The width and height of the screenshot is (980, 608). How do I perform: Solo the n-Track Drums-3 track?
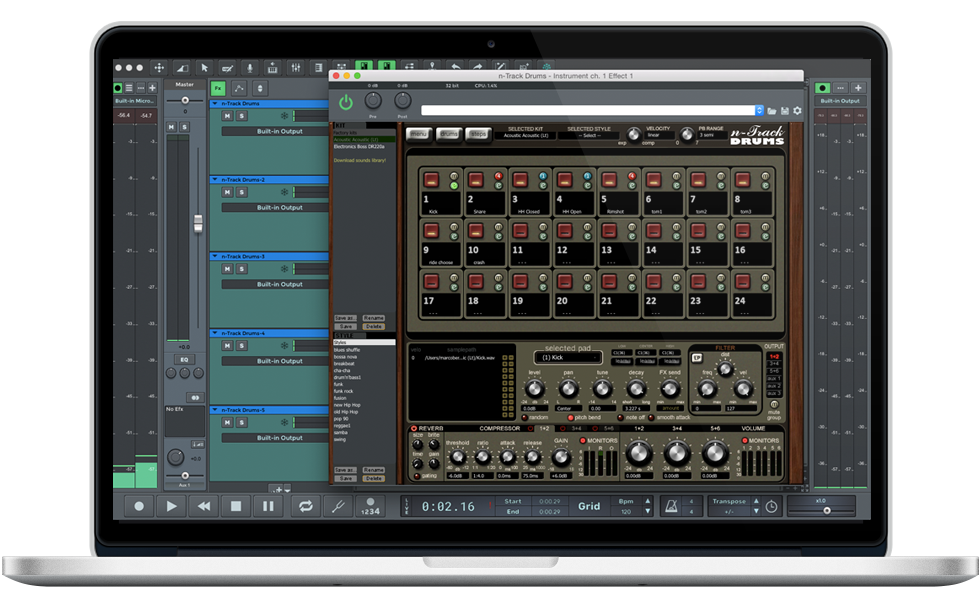point(241,269)
